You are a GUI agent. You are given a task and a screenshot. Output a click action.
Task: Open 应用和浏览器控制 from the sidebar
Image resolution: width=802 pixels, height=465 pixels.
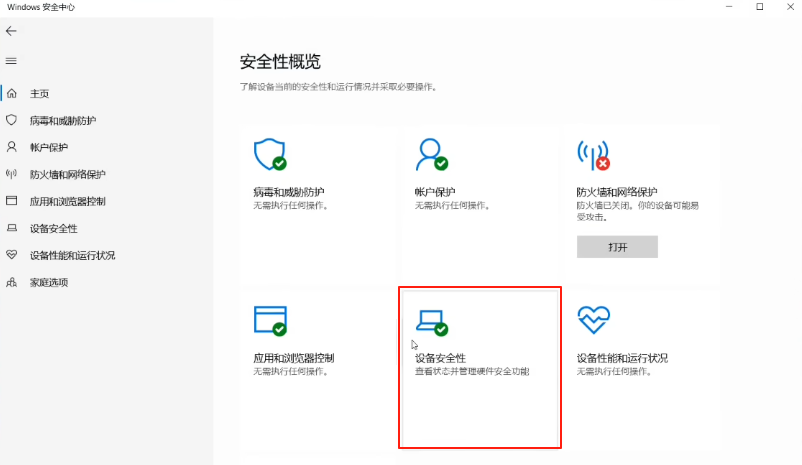point(68,202)
